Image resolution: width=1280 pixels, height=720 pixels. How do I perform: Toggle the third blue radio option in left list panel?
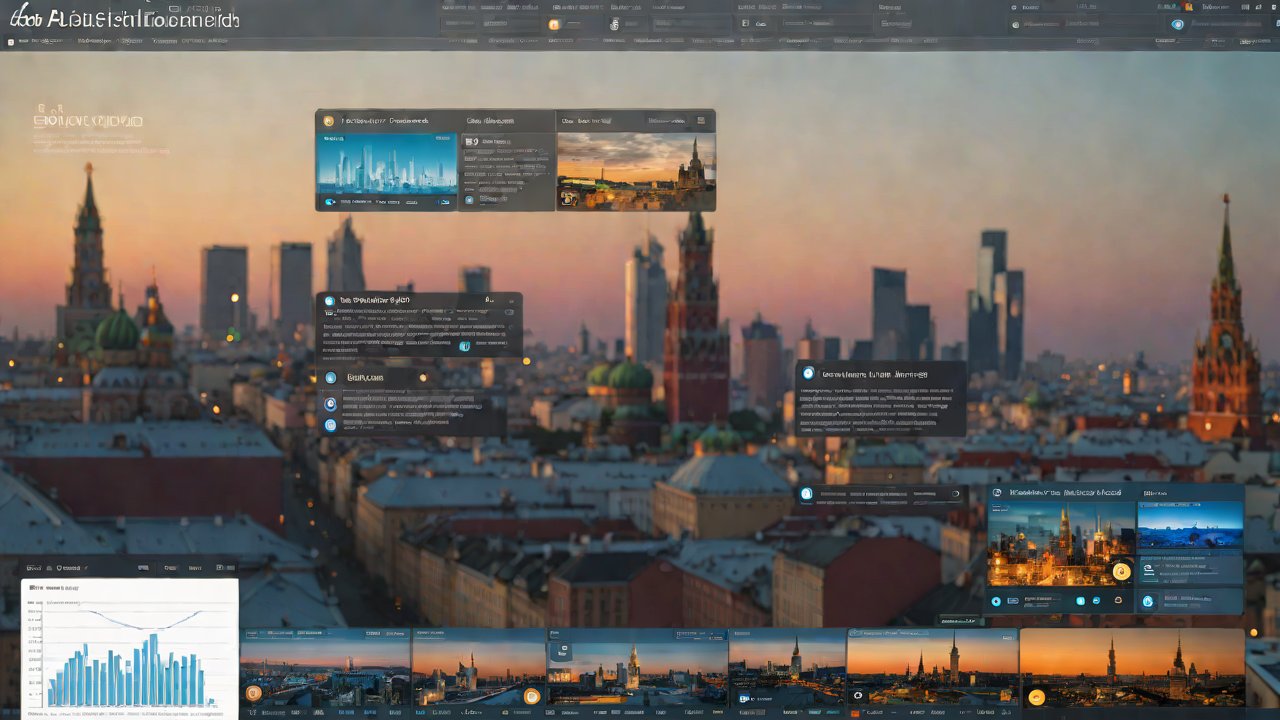pyautogui.click(x=331, y=425)
